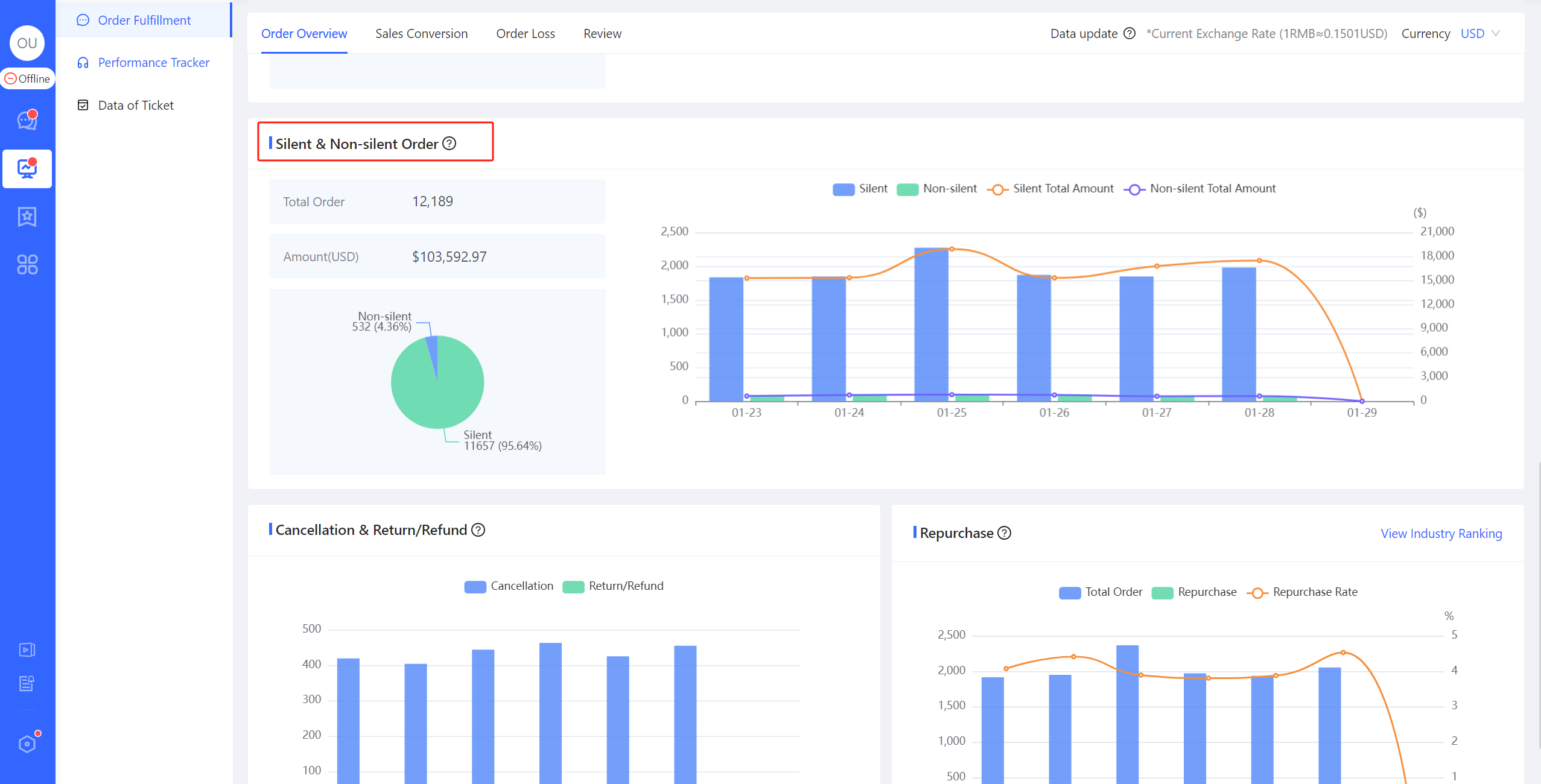Open the notes list sidebar icon

click(27, 683)
